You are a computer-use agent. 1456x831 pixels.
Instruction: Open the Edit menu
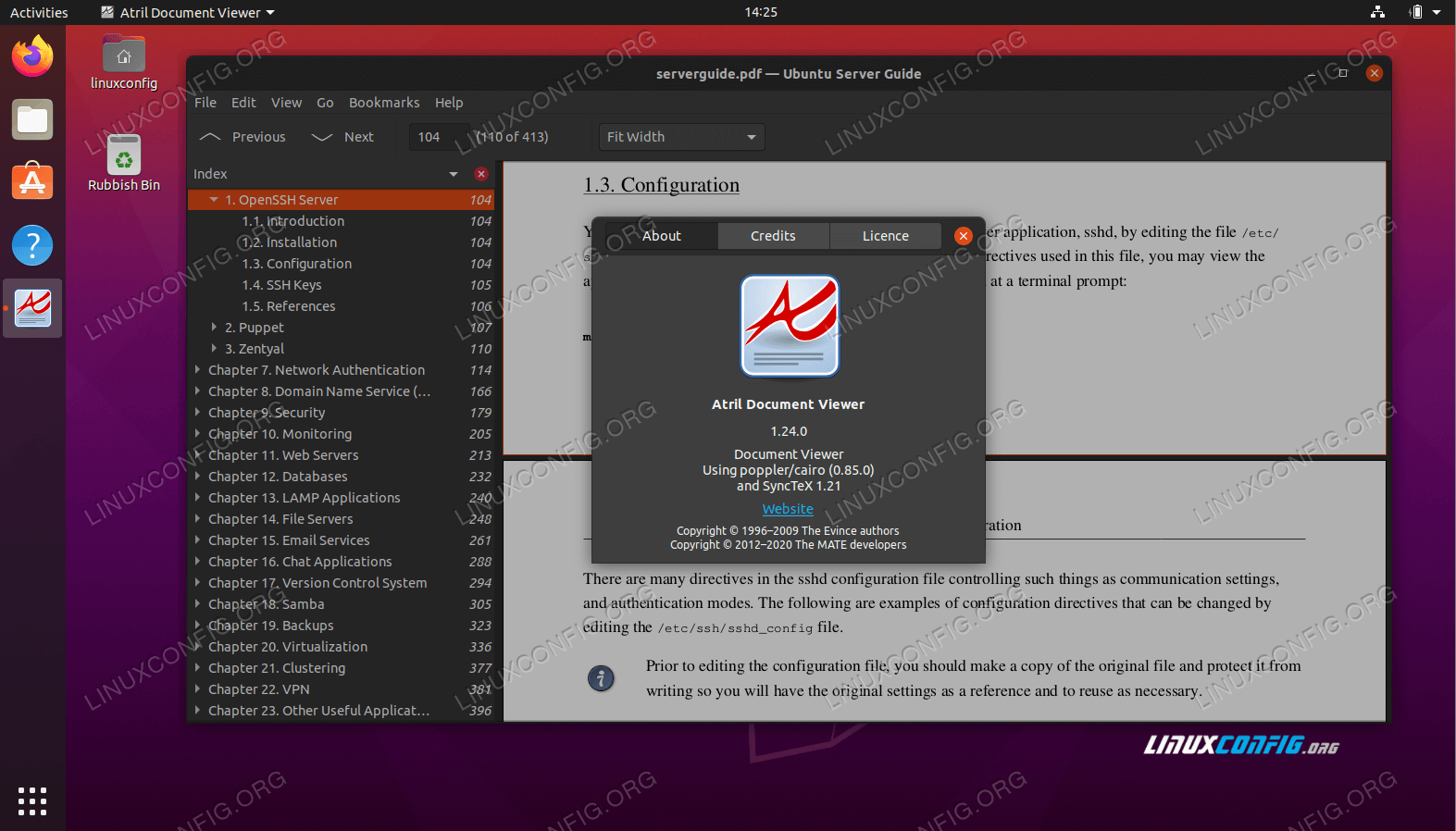click(x=243, y=103)
